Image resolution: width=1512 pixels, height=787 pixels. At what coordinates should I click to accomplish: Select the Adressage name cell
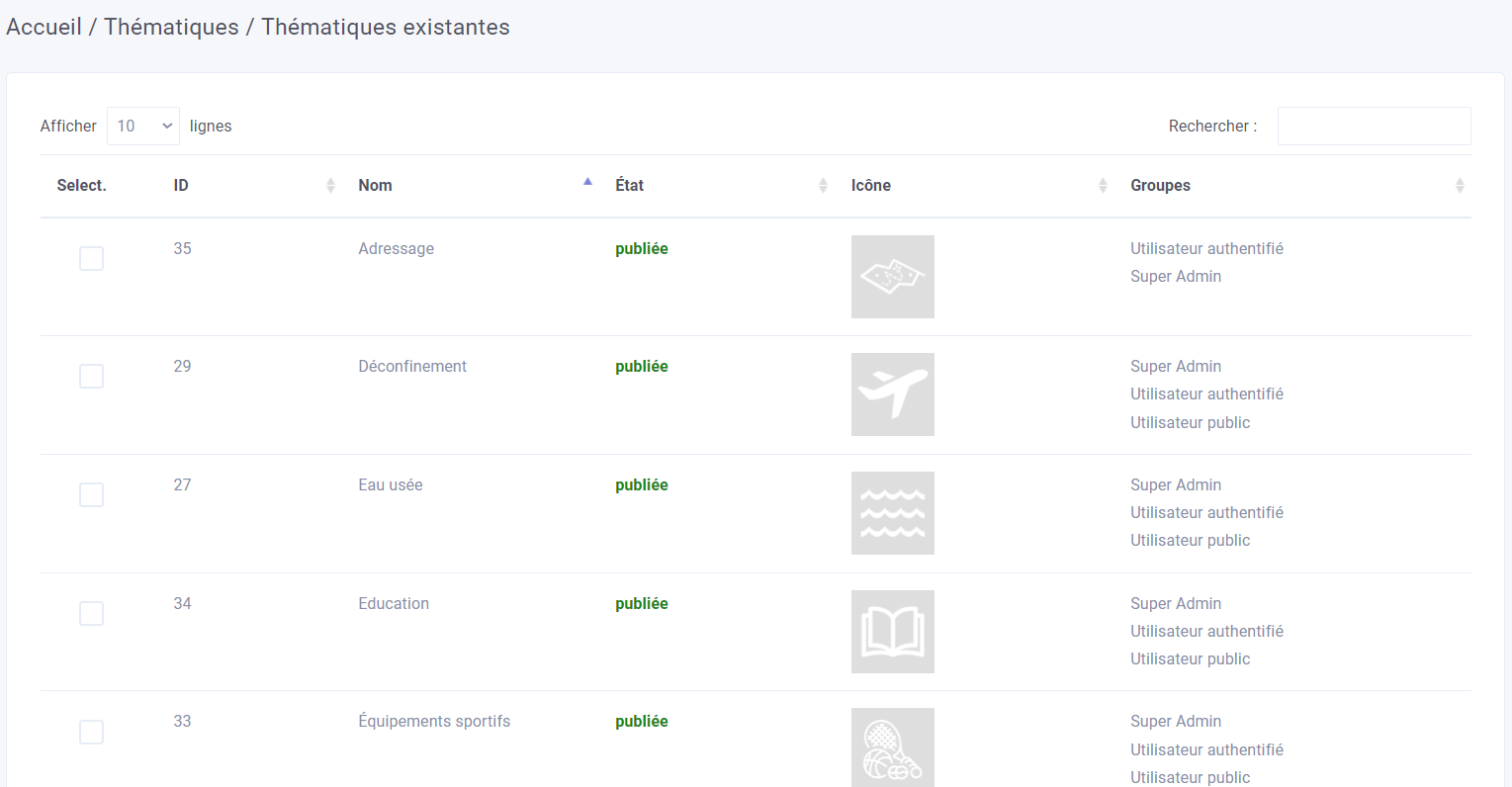(396, 248)
